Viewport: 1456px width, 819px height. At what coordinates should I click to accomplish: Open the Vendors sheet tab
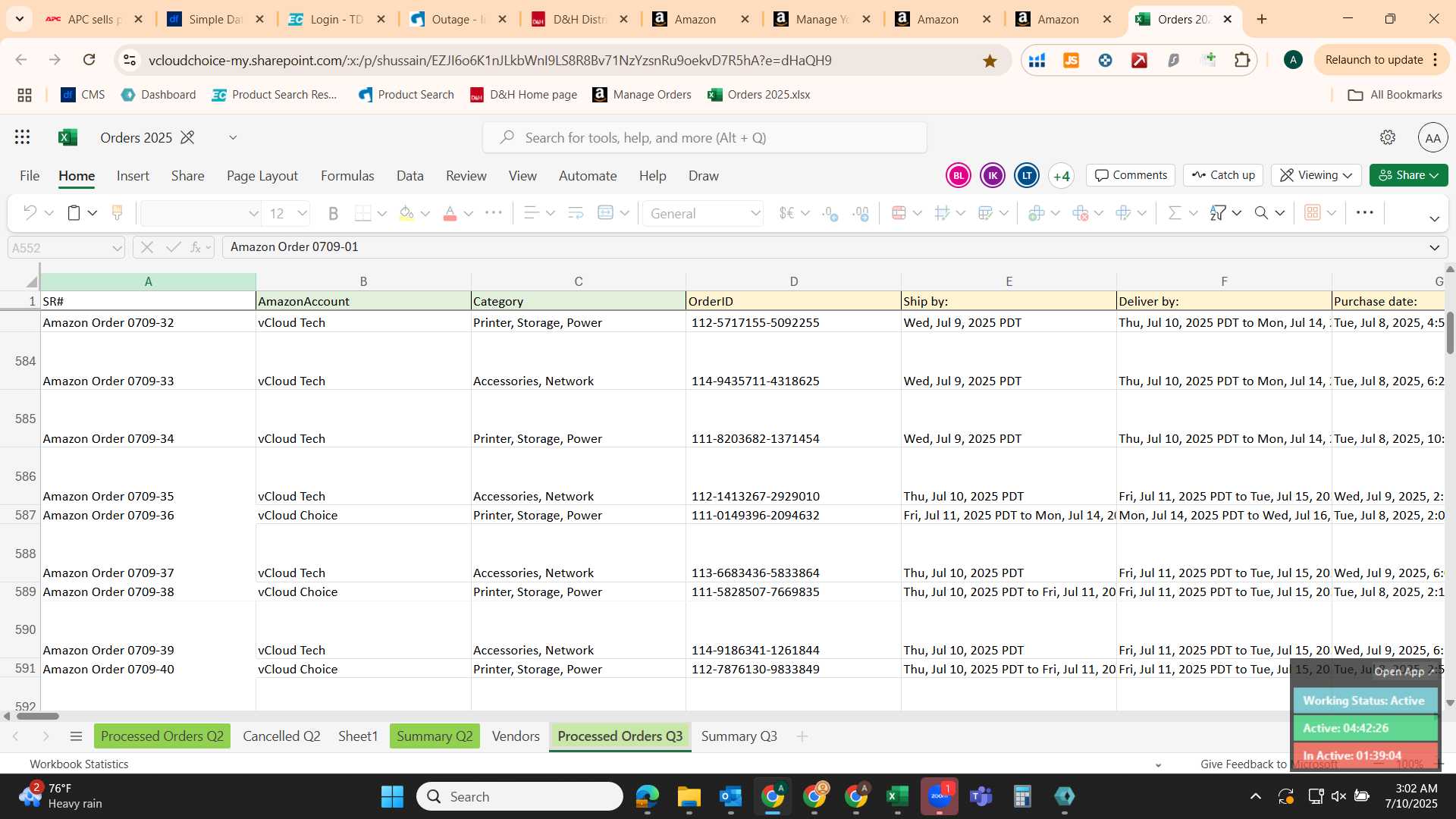516,736
